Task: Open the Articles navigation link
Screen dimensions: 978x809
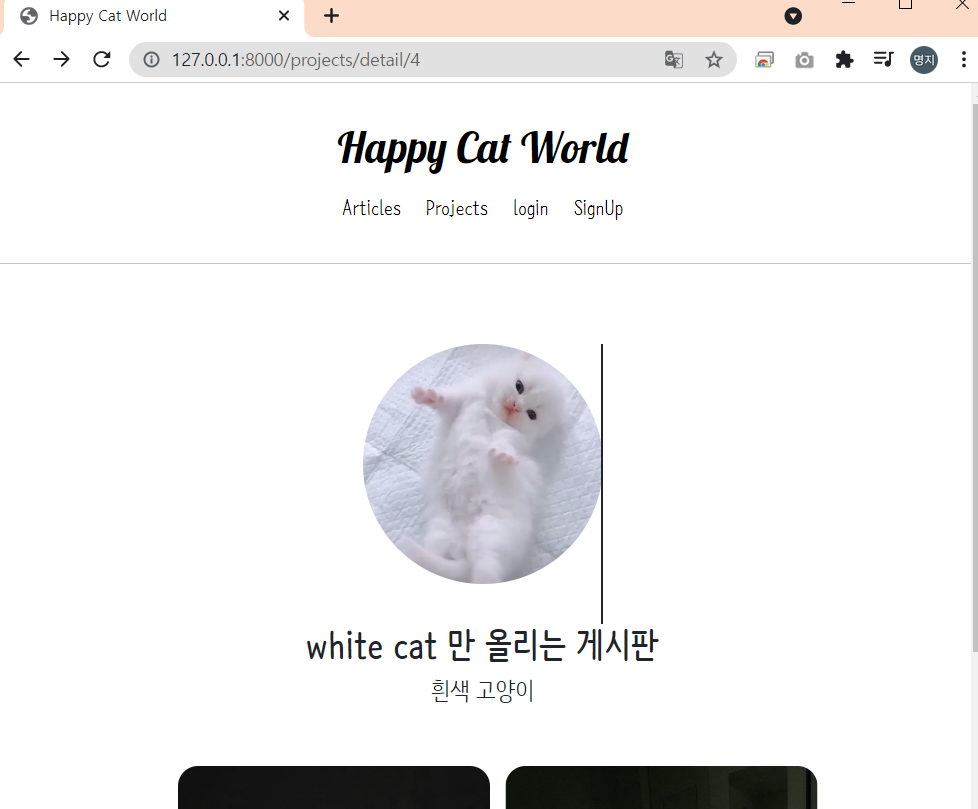Action: click(x=371, y=208)
